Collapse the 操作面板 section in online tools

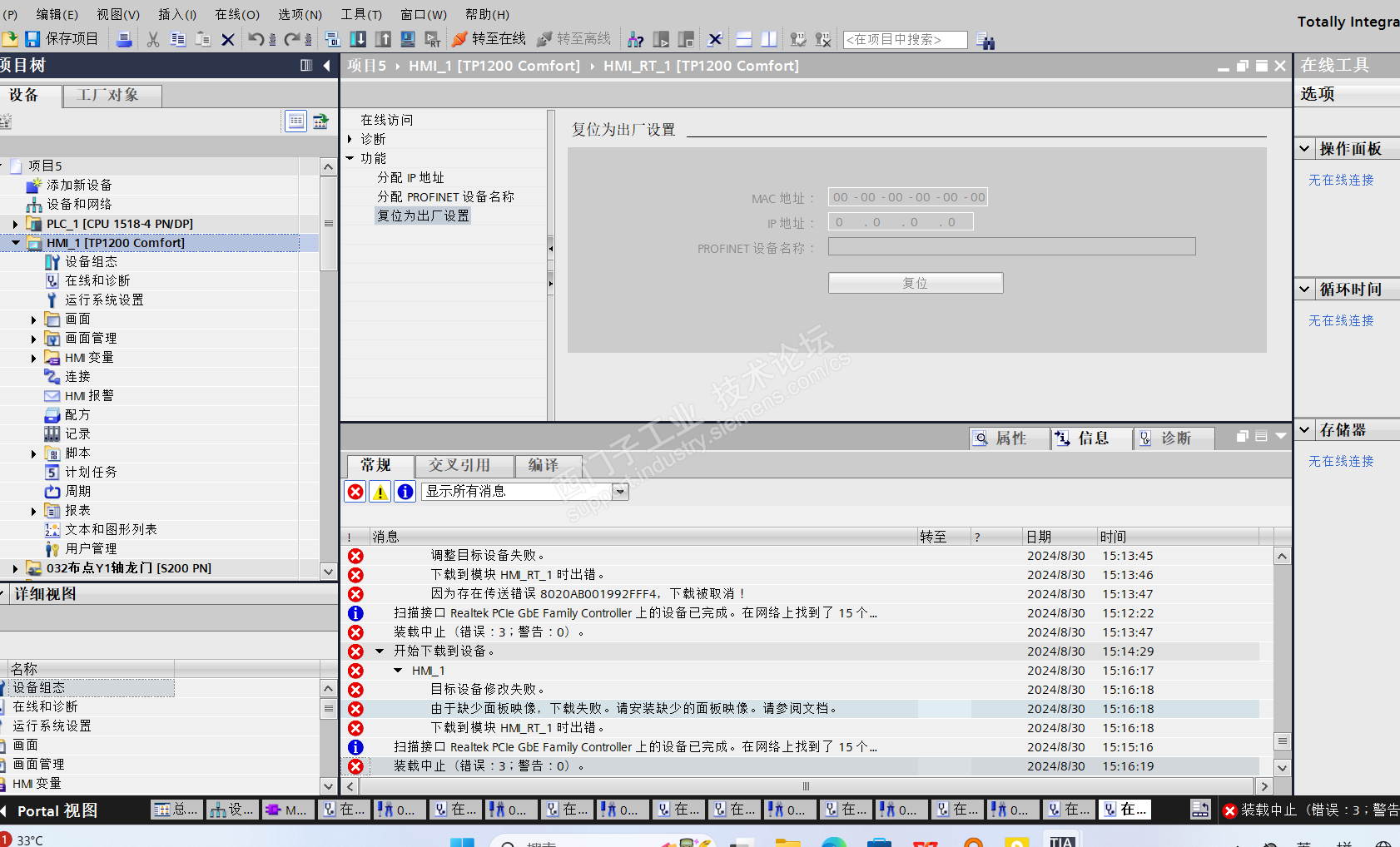click(1304, 149)
